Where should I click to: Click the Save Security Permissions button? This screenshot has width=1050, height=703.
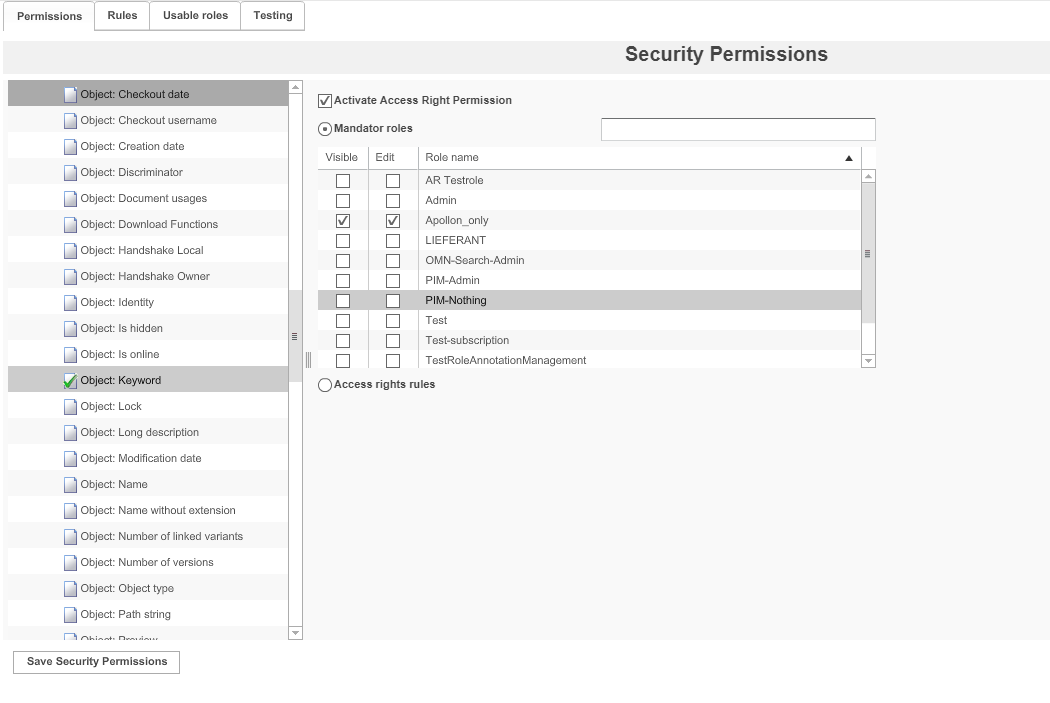[96, 661]
